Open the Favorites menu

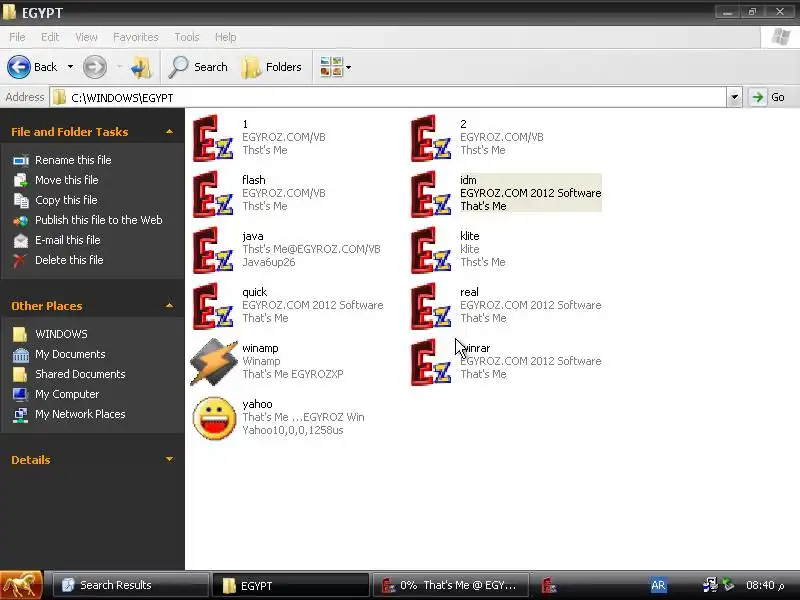pyautogui.click(x=136, y=37)
